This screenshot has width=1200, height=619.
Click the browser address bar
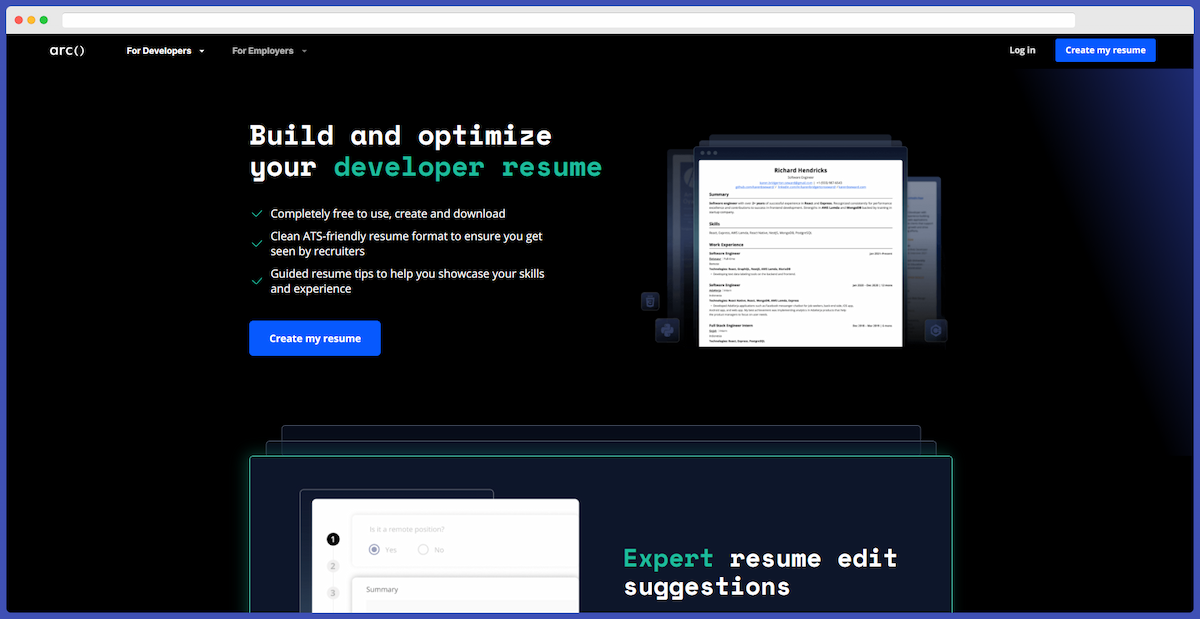click(570, 20)
